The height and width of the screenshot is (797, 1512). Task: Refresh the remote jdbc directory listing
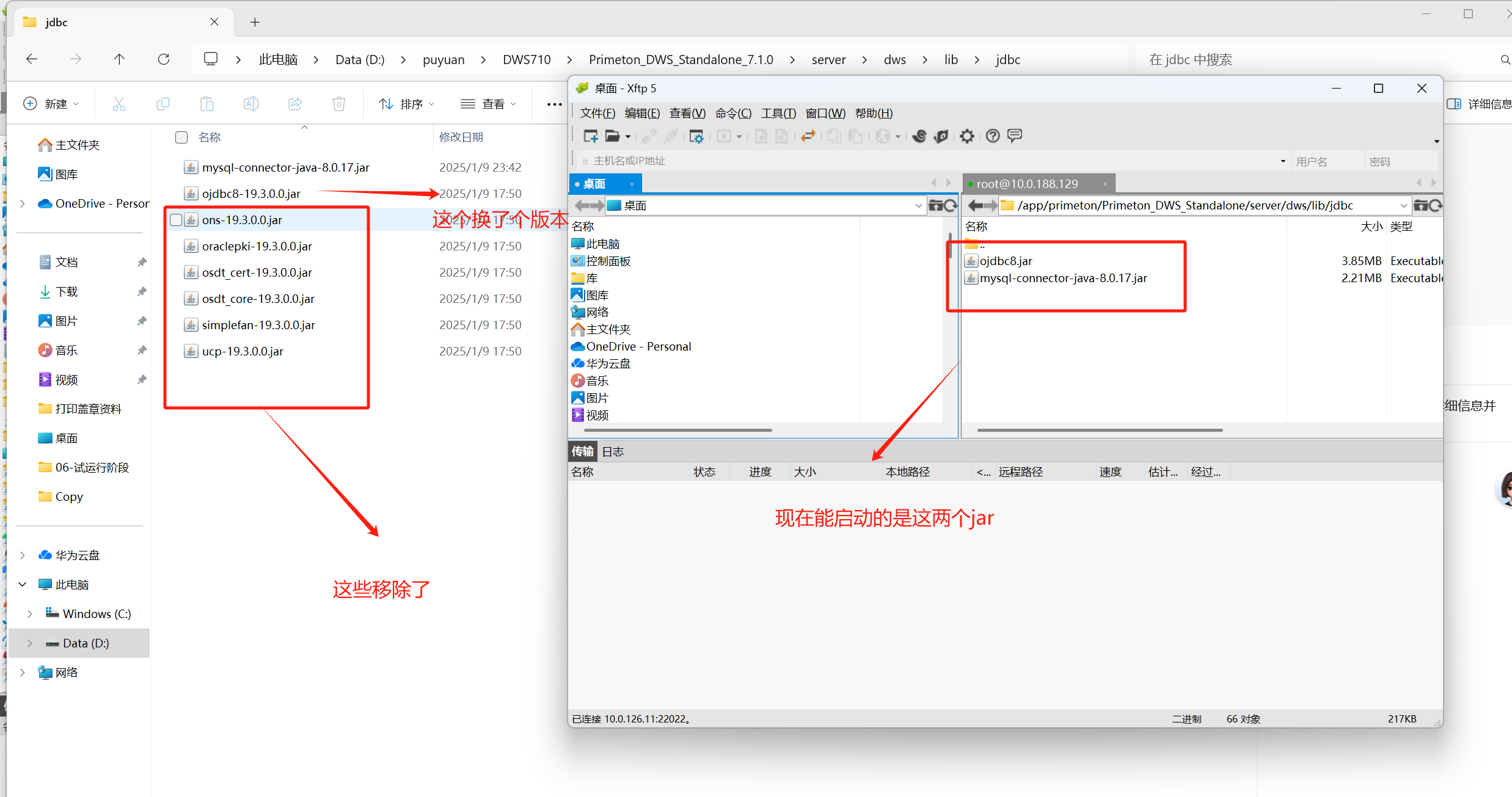point(1435,206)
